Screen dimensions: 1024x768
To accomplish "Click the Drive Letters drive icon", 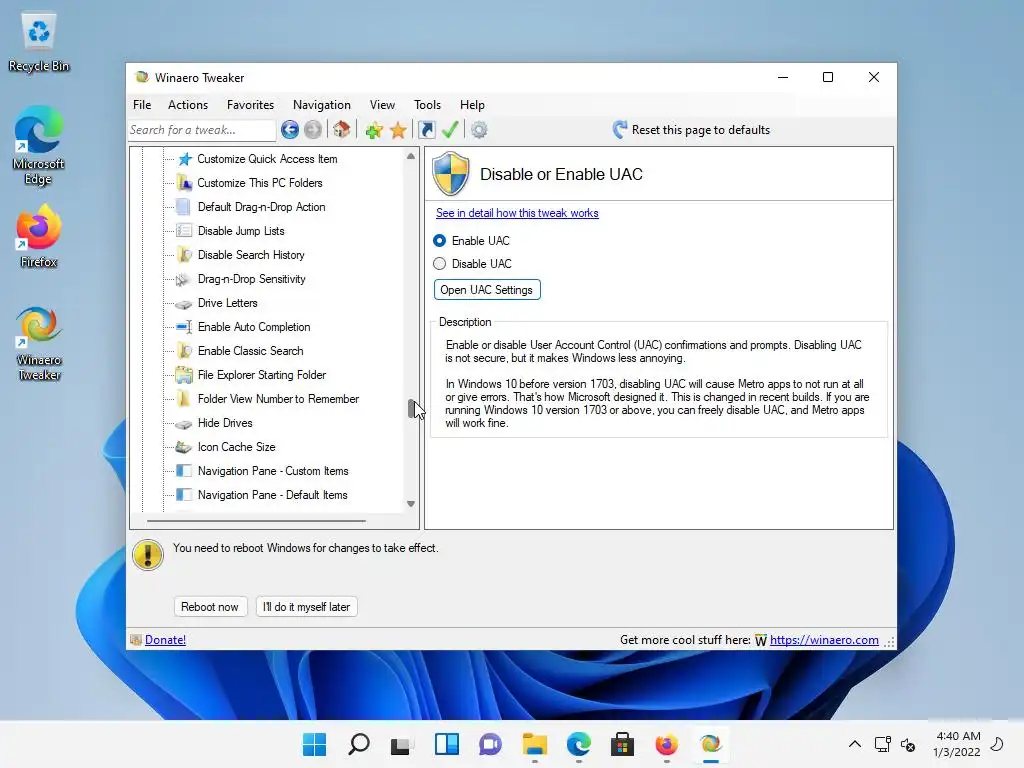I will (x=185, y=304).
